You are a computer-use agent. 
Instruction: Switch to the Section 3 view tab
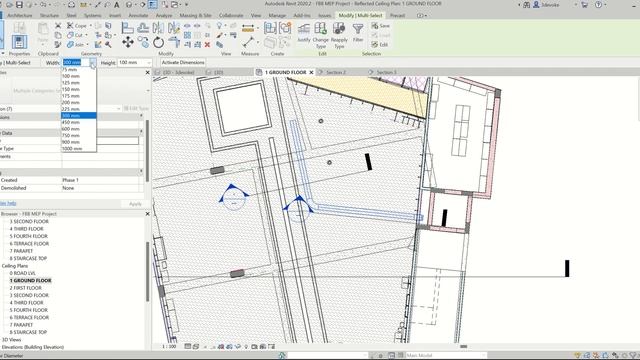point(386,72)
